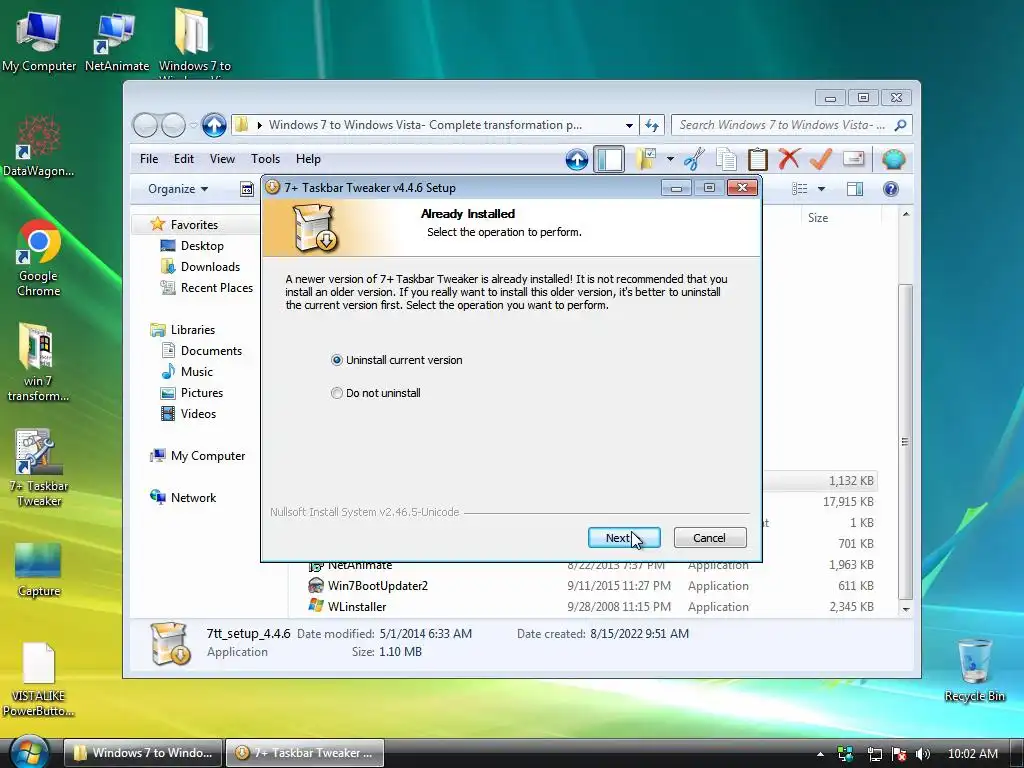1024x768 pixels.
Task: Click scrollbar down arrow in file list
Action: tap(905, 609)
